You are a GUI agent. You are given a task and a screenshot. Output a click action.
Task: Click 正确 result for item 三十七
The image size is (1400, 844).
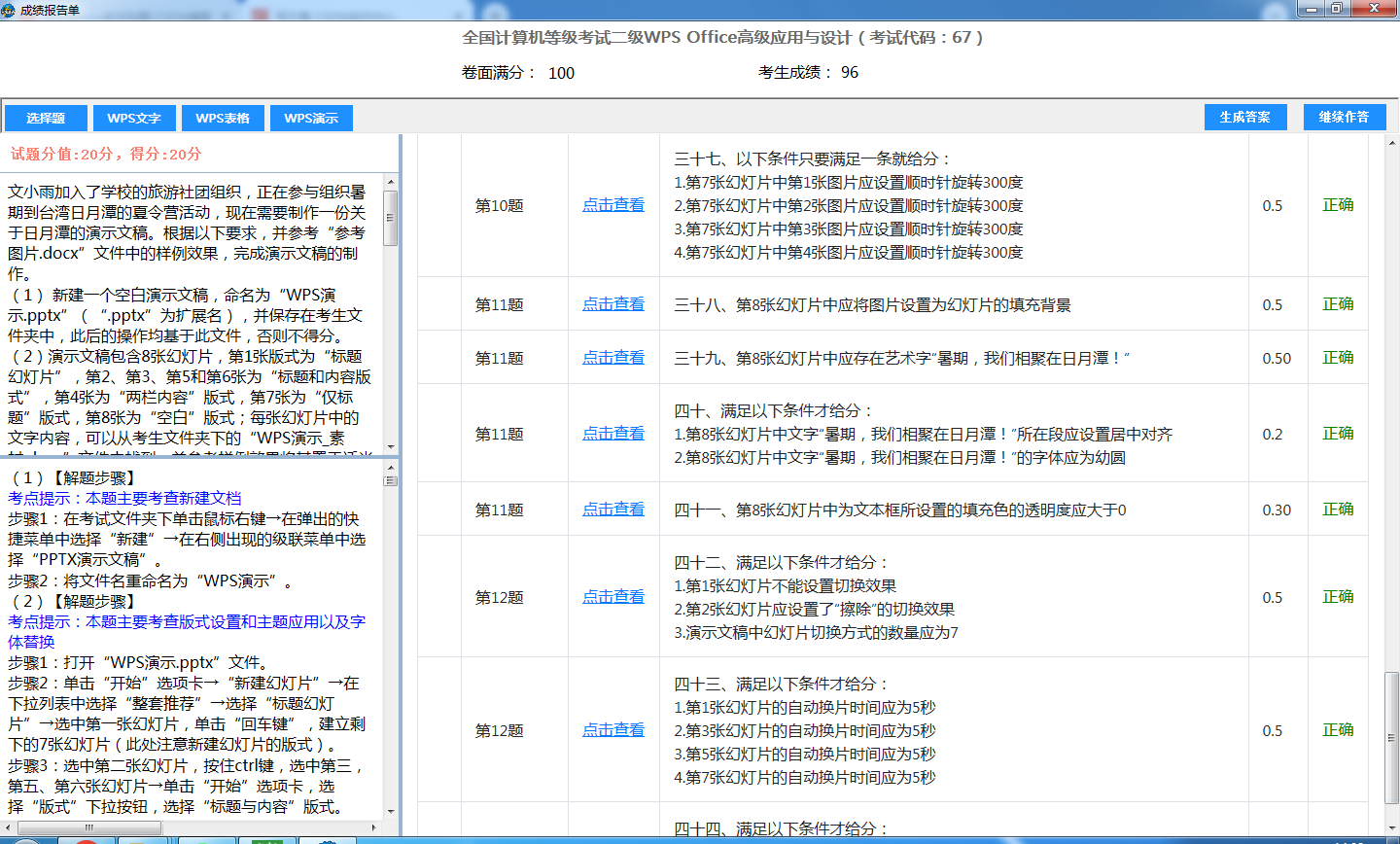(1338, 205)
